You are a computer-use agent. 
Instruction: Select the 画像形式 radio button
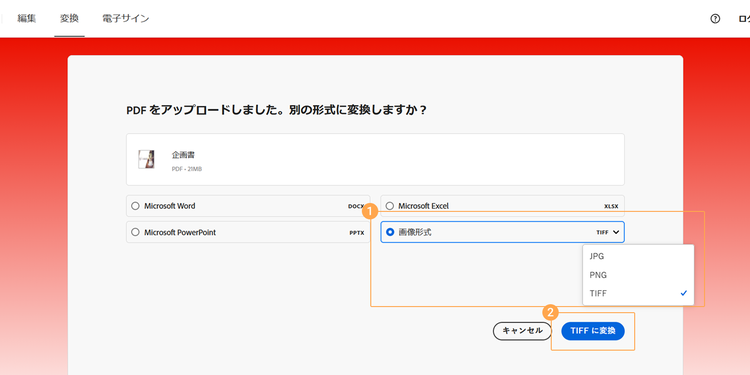pyautogui.click(x=390, y=232)
